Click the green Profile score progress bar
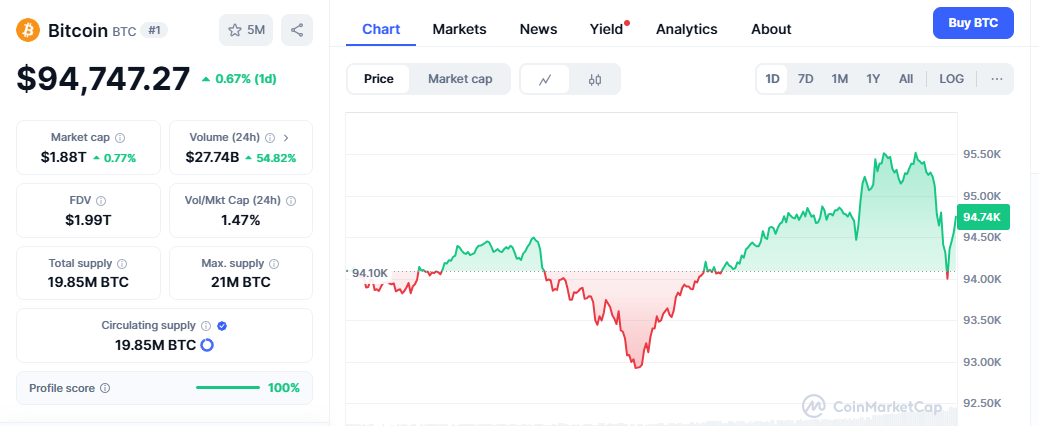Viewport: 1039px width, 426px height. tap(228, 388)
